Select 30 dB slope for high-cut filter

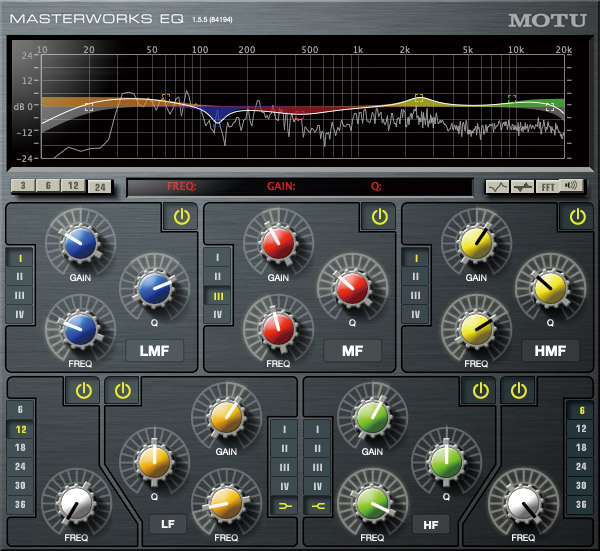pyautogui.click(x=581, y=486)
